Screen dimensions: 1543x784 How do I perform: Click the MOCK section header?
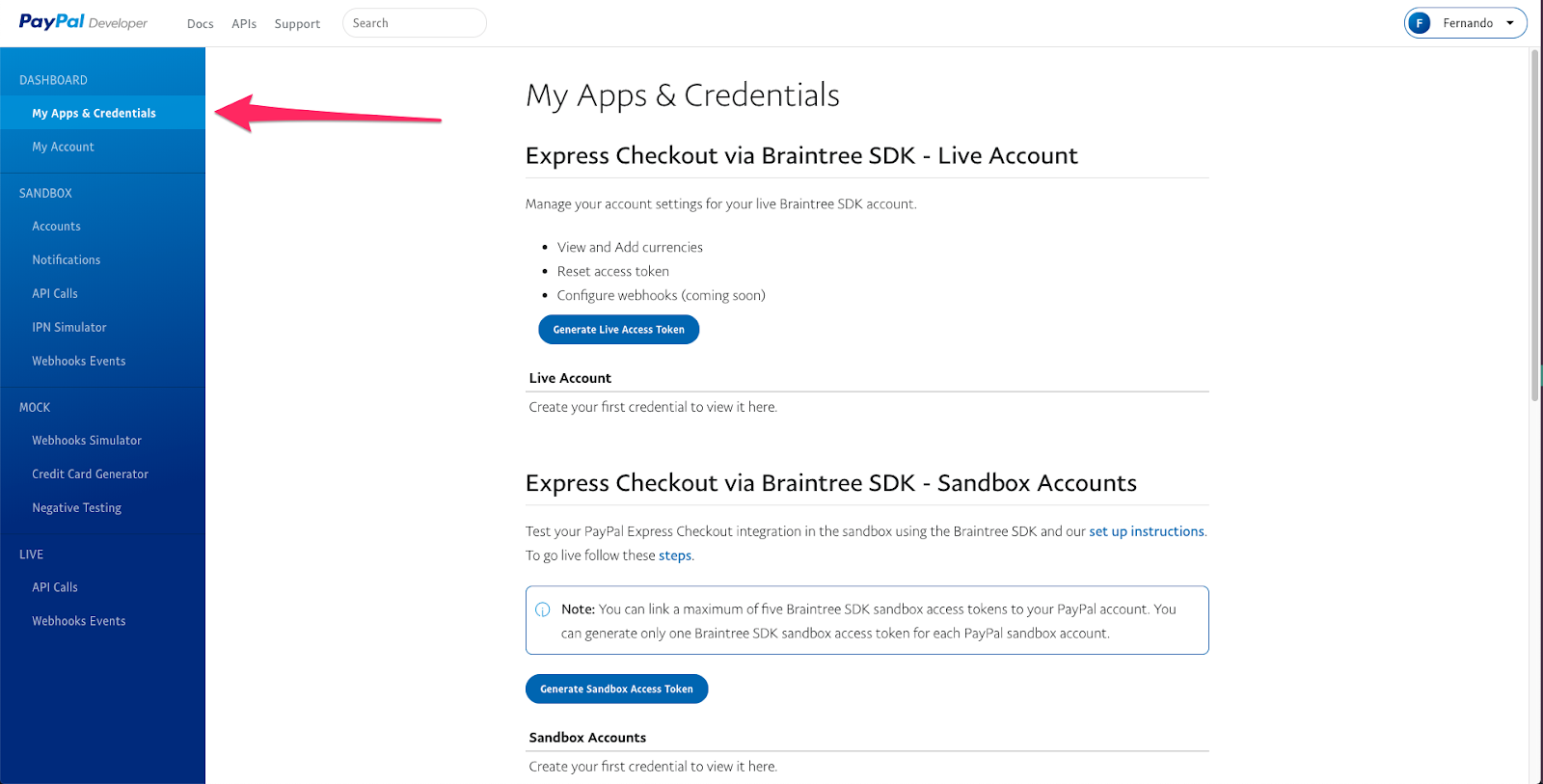click(35, 407)
